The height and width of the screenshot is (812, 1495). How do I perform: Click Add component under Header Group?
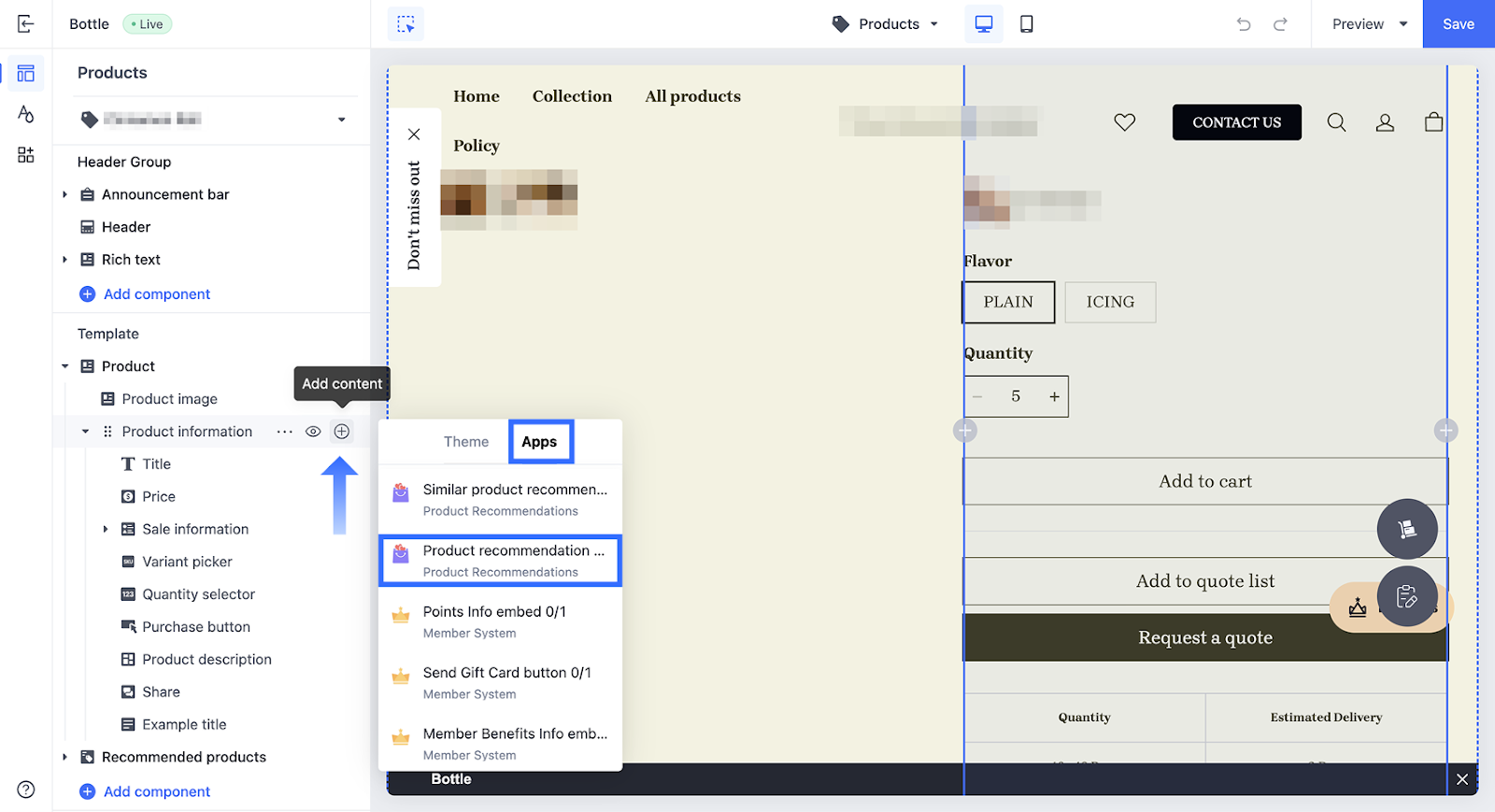pos(145,294)
